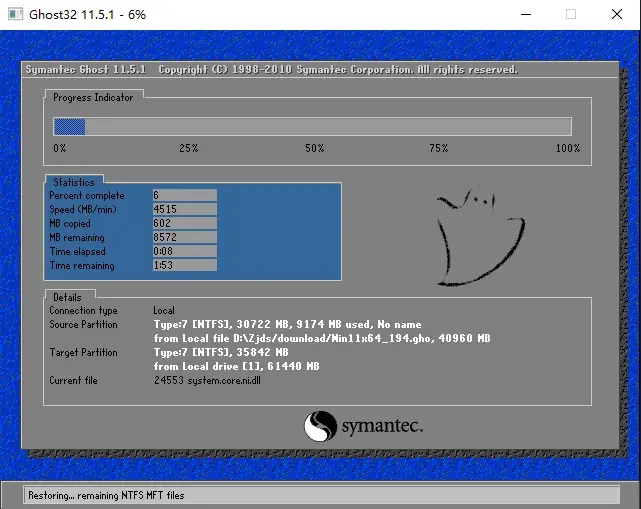Viewport: 641px width, 509px height.
Task: Click the system.core.ni.dll current file entry
Action: click(x=207, y=380)
